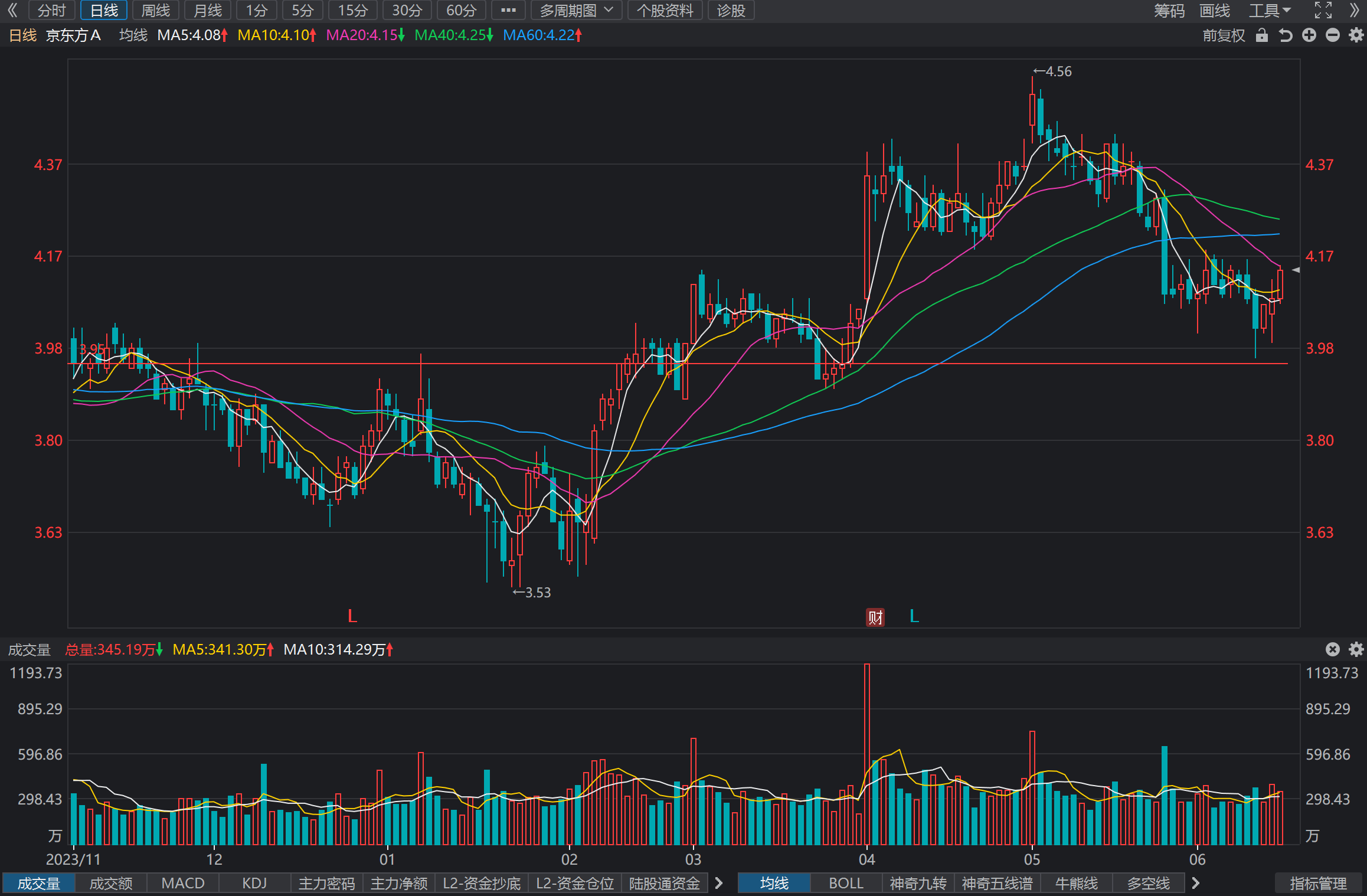Click the MA60:4.22 indicator value
The width and height of the screenshot is (1367, 896).
[x=542, y=35]
